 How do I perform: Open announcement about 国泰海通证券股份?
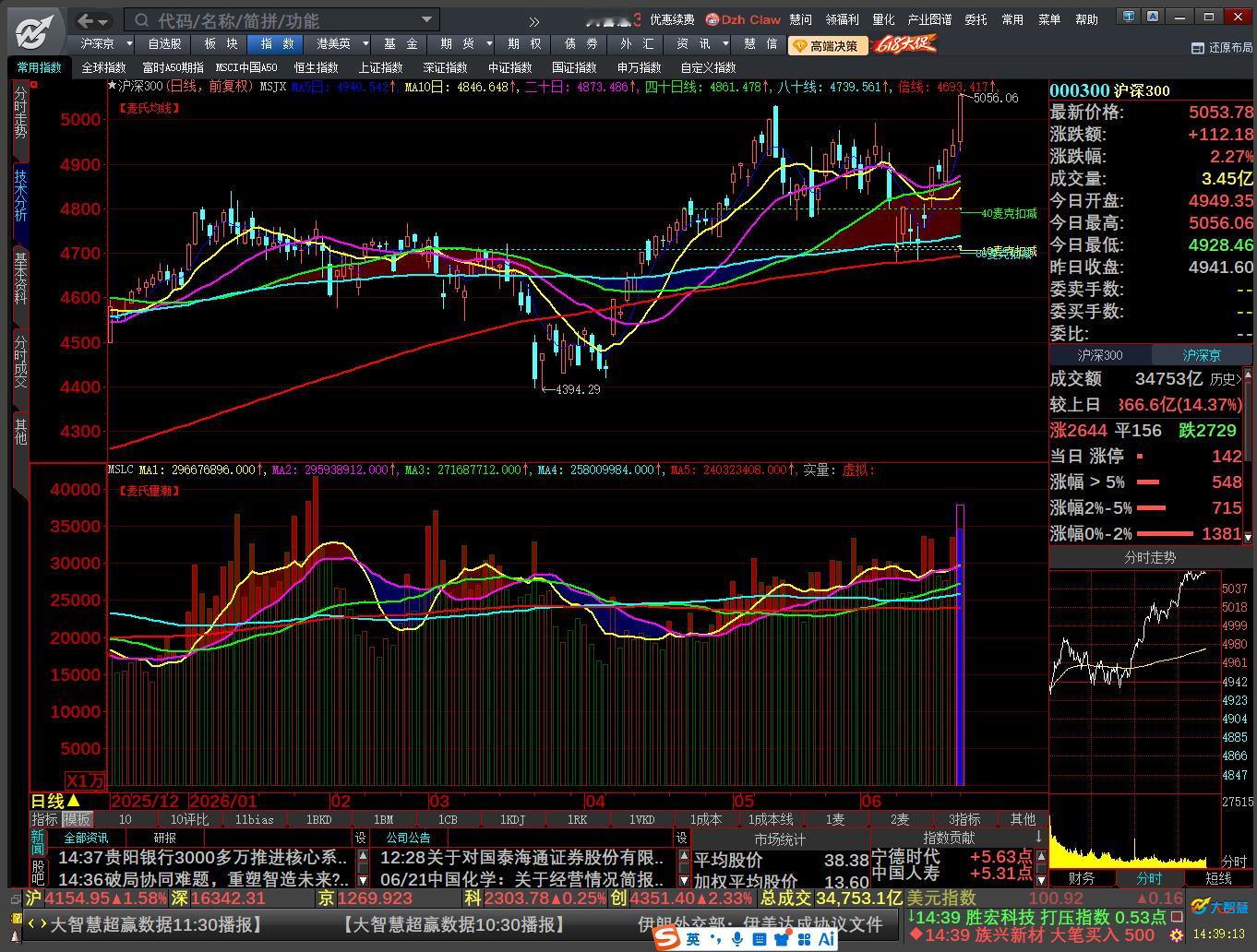pos(522,858)
